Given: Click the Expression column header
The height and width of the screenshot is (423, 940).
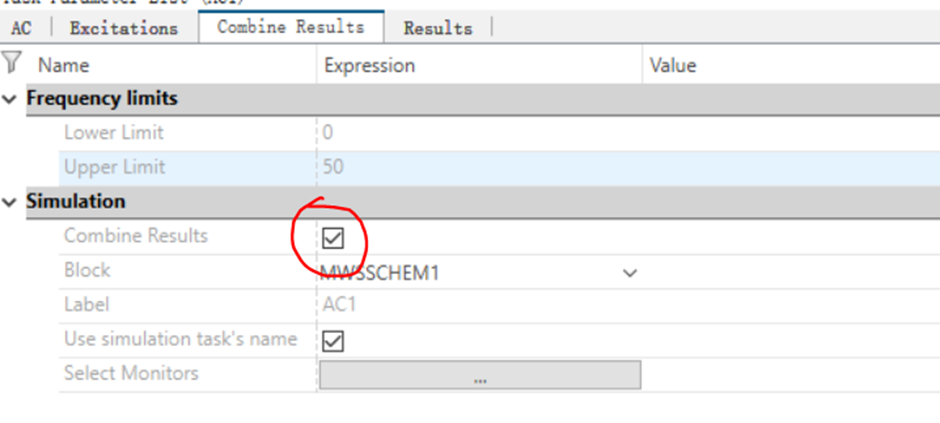Looking at the screenshot, I should click(x=369, y=65).
